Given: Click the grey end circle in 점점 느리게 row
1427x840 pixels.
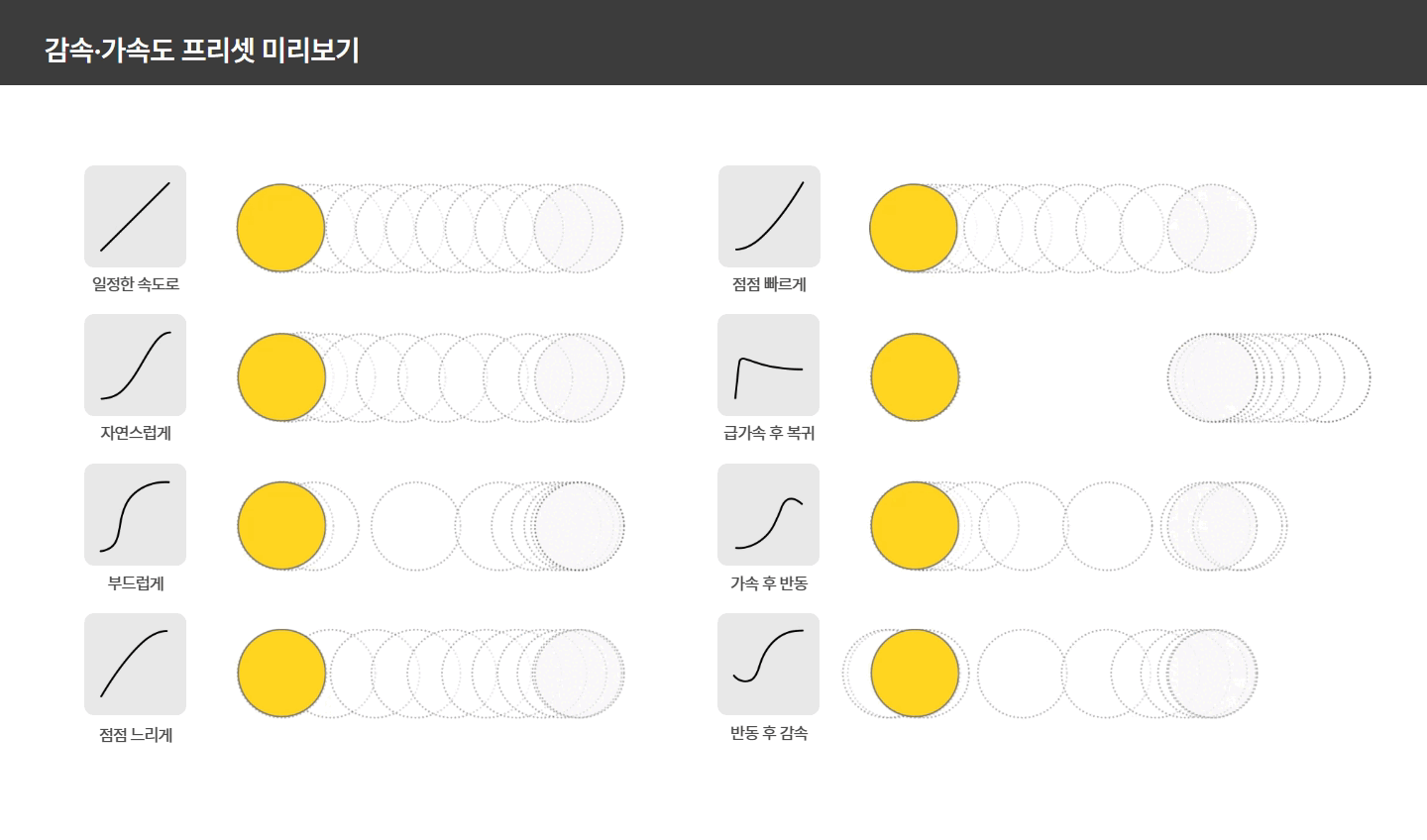Looking at the screenshot, I should pos(580,674).
